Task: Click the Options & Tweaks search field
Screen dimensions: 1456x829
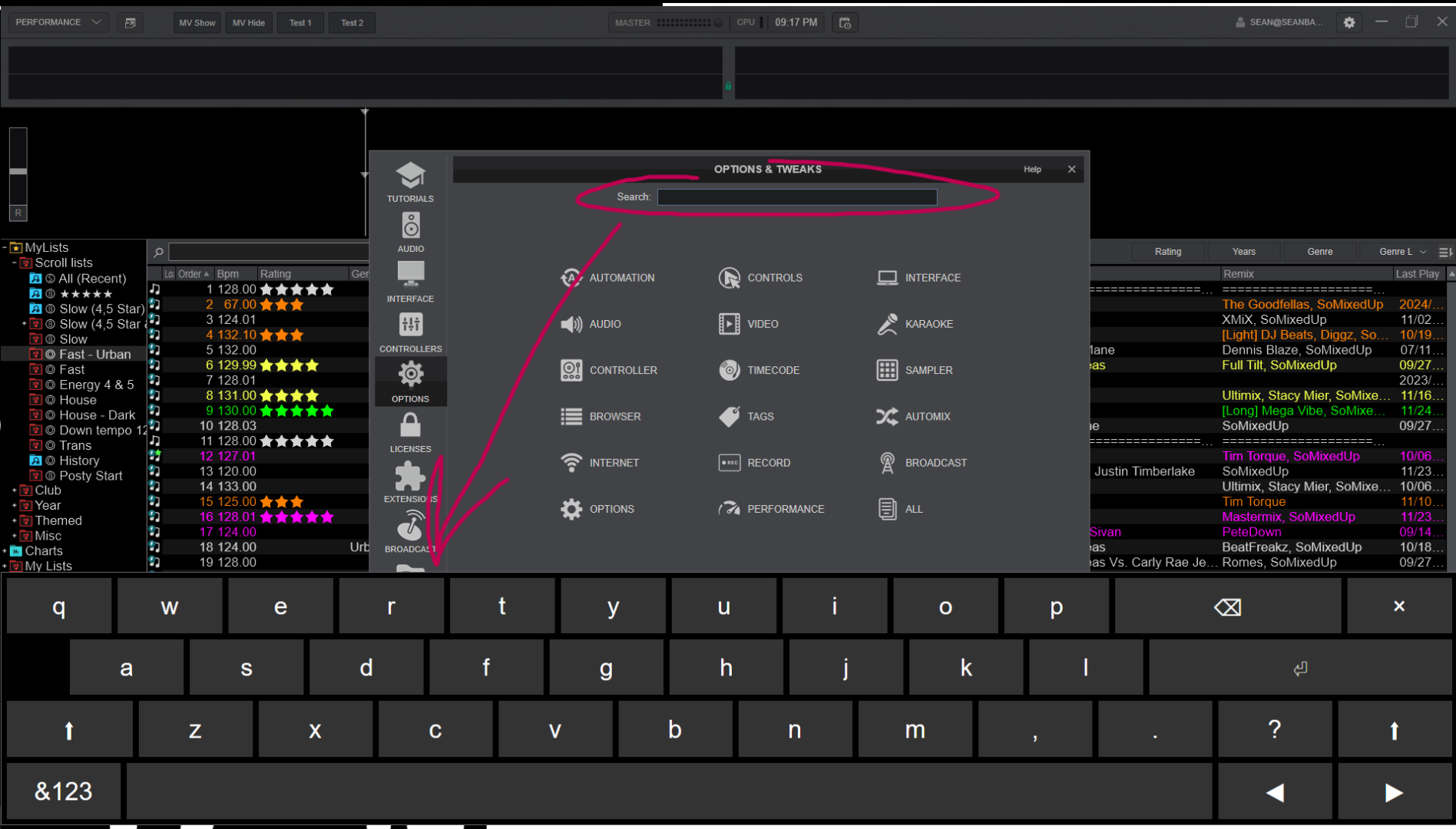Action: (x=796, y=197)
